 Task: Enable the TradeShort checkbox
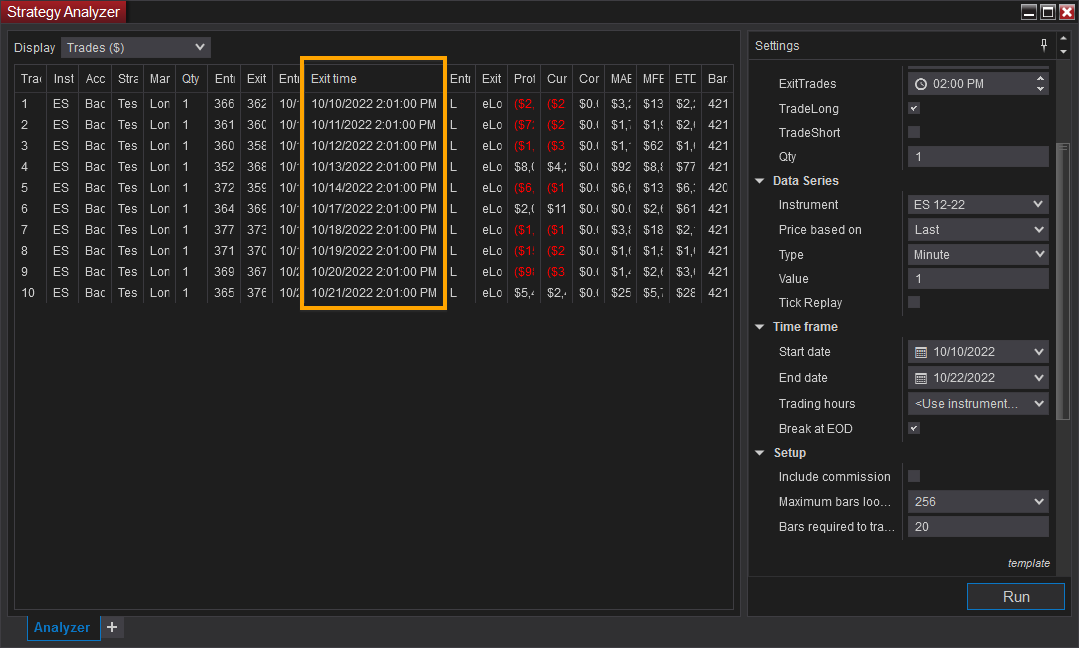(914, 132)
